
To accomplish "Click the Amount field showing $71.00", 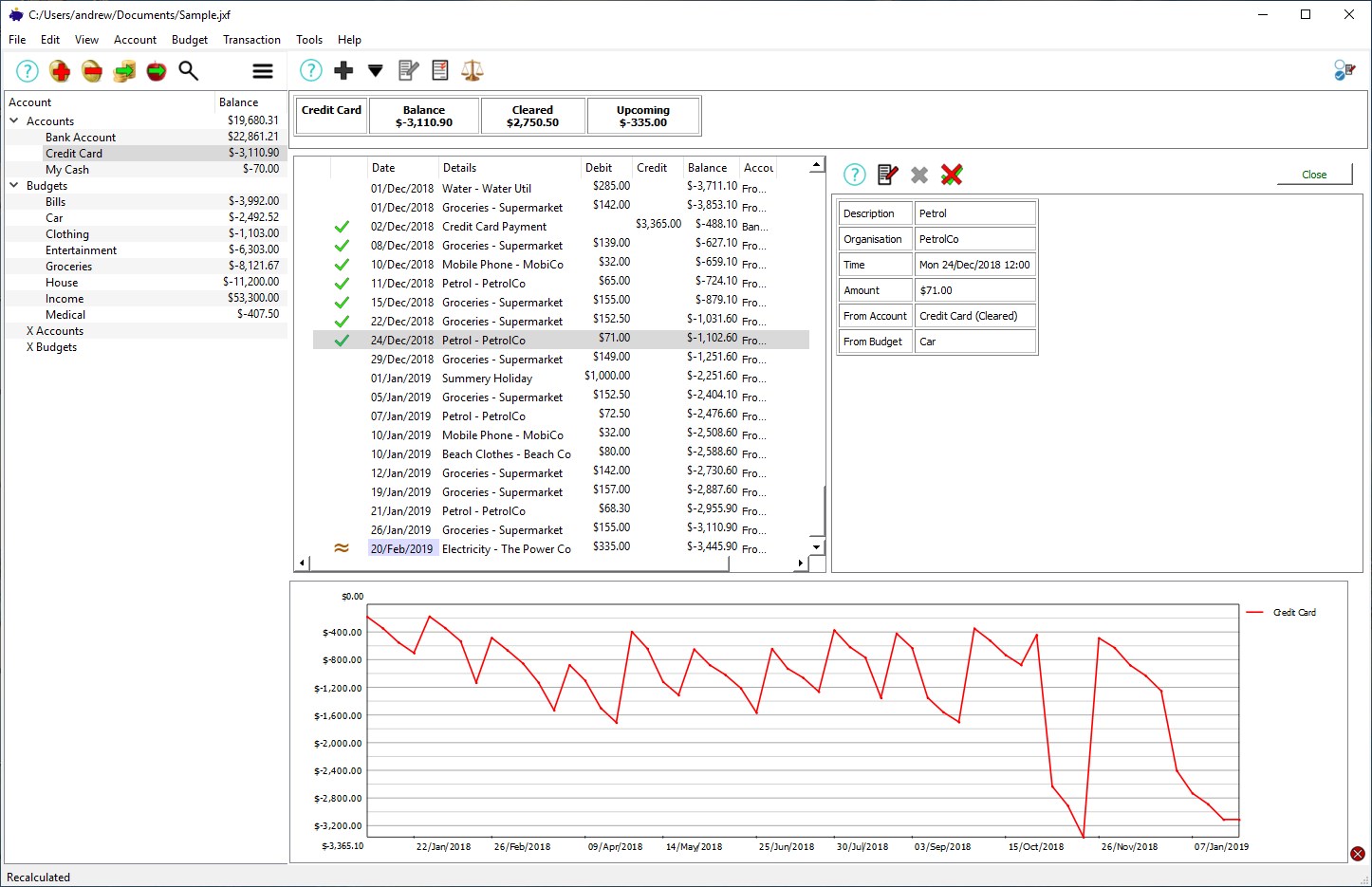I will tap(974, 290).
